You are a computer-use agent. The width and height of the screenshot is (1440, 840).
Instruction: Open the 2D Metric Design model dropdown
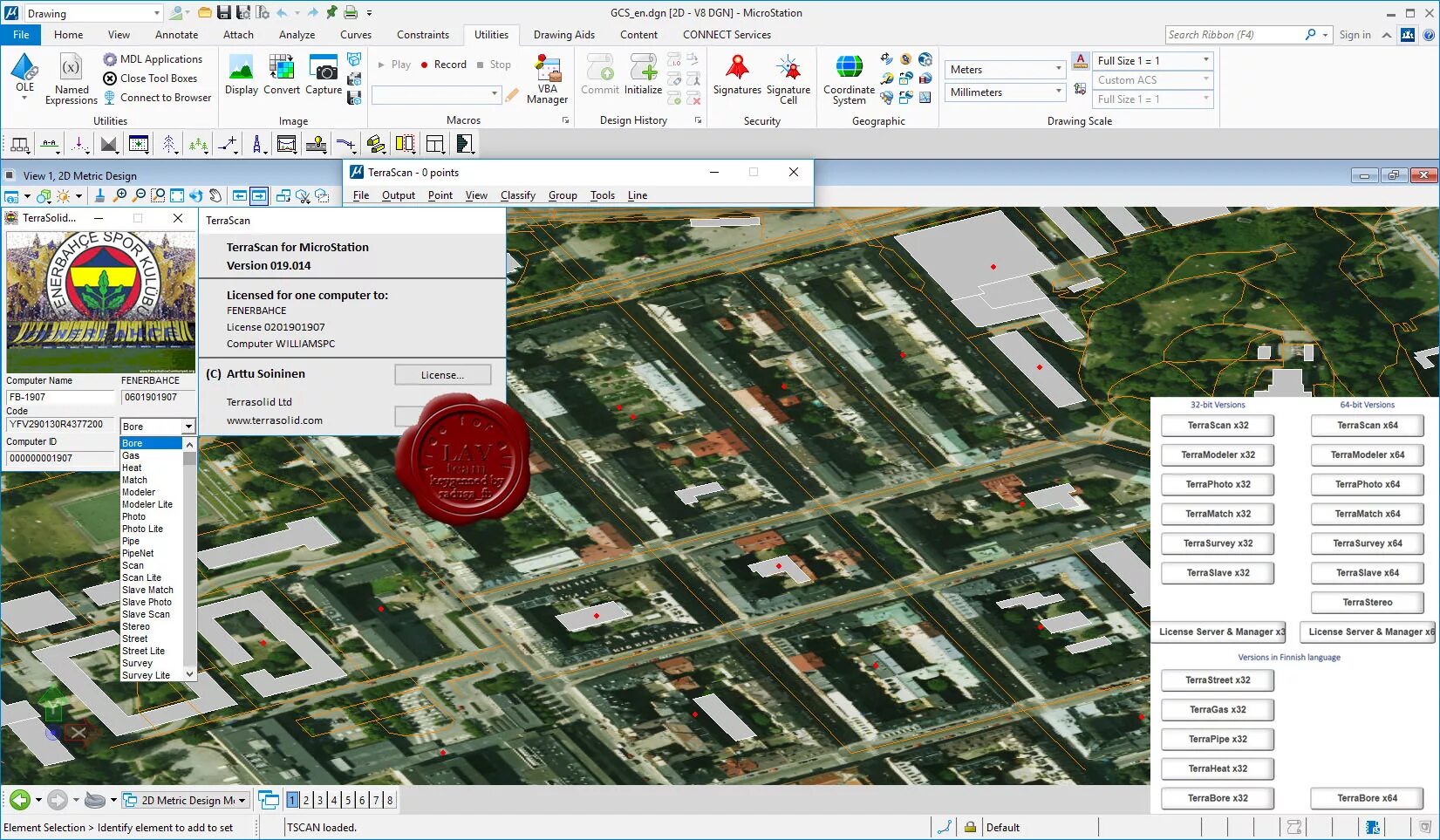pos(186,800)
